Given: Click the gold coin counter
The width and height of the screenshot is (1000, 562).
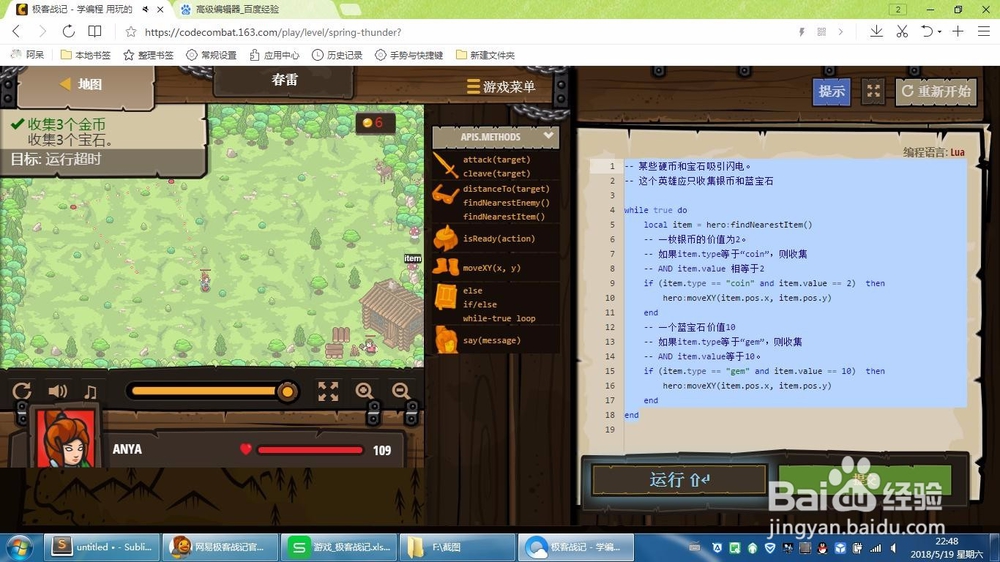Looking at the screenshot, I should click(374, 122).
